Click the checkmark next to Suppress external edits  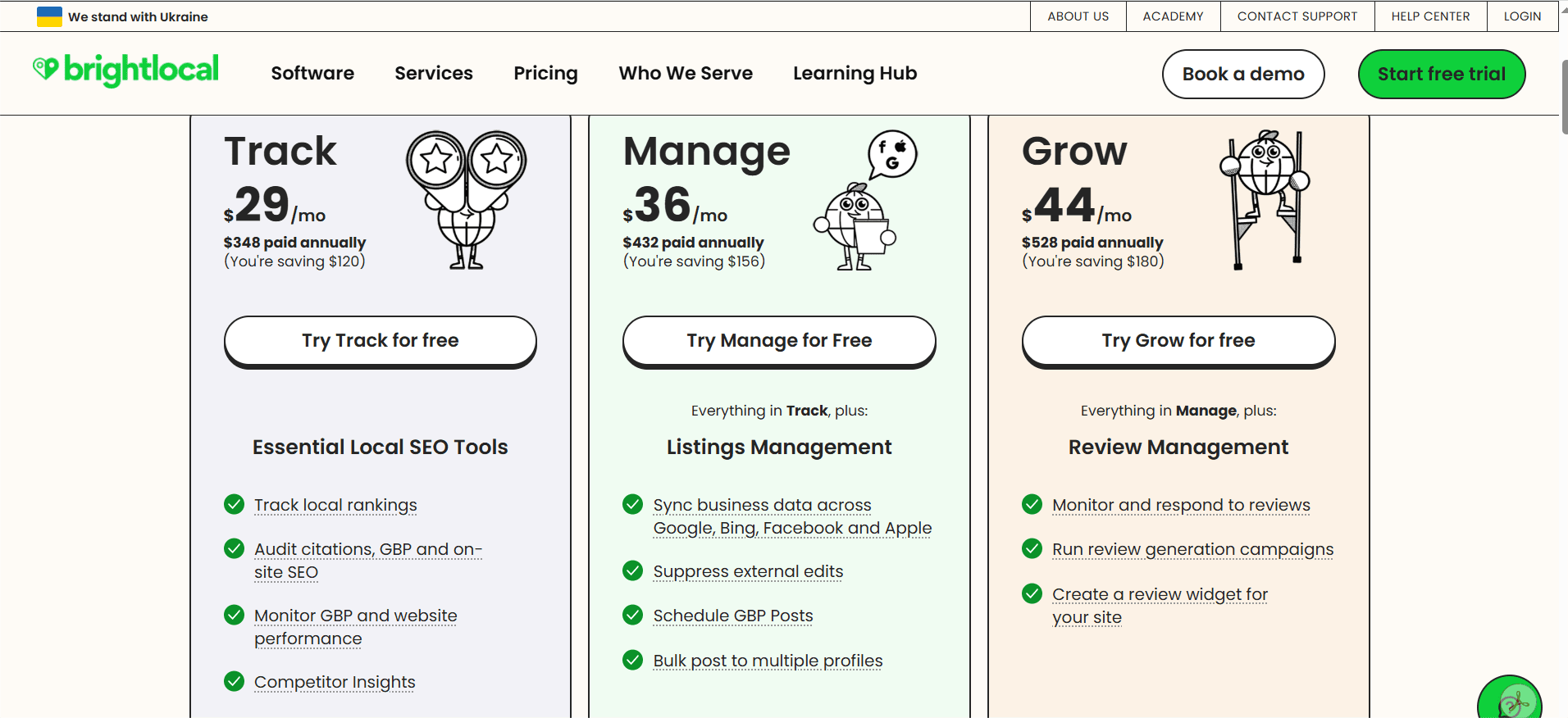pyautogui.click(x=632, y=570)
